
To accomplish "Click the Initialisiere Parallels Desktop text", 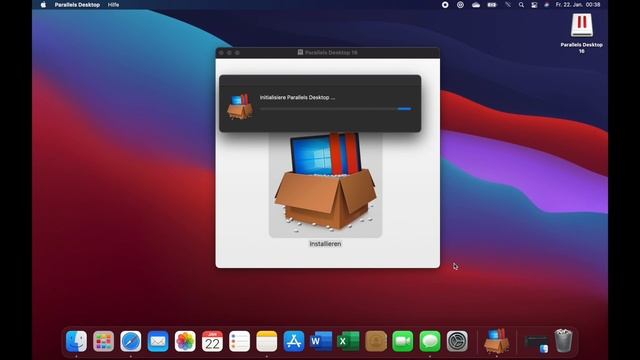I will [x=297, y=98].
